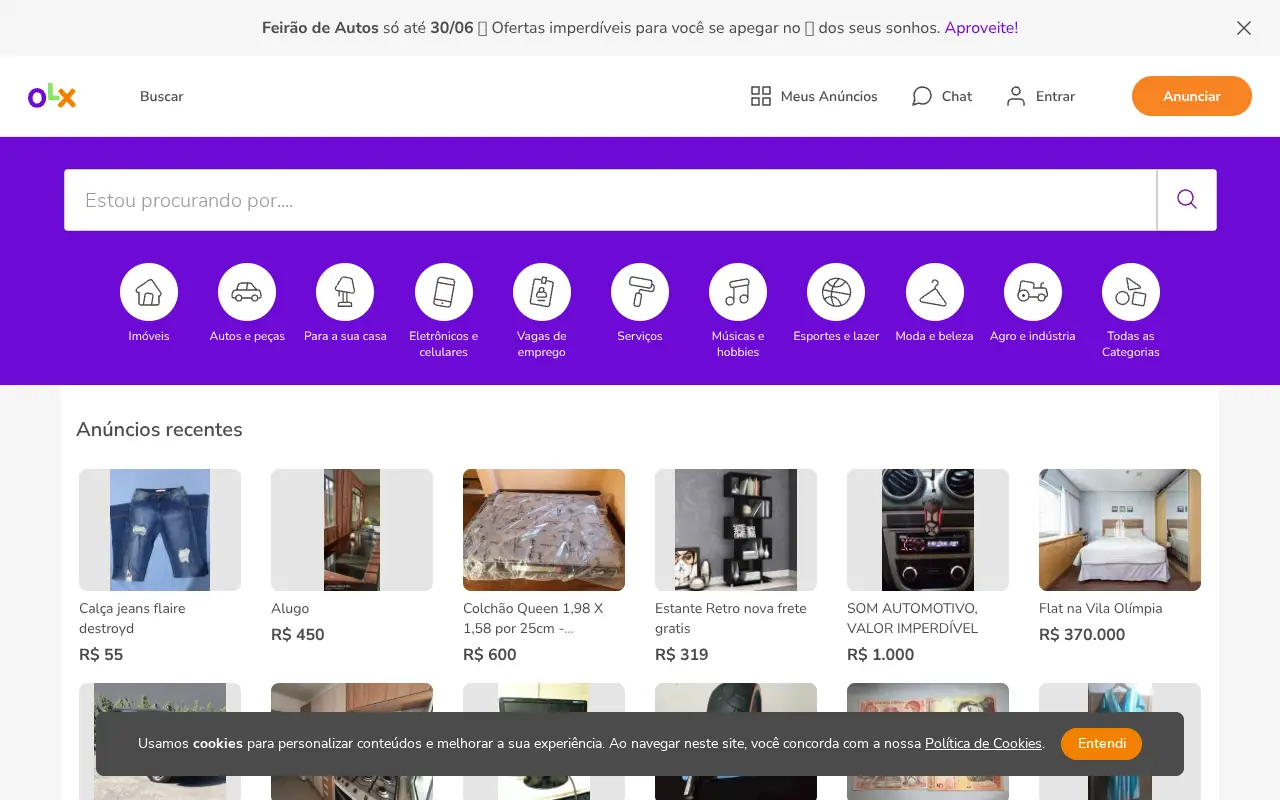
Task: Click the SOM AUTOMOTIVO, VALOR IMPERDÍVEL title
Action: [913, 618]
